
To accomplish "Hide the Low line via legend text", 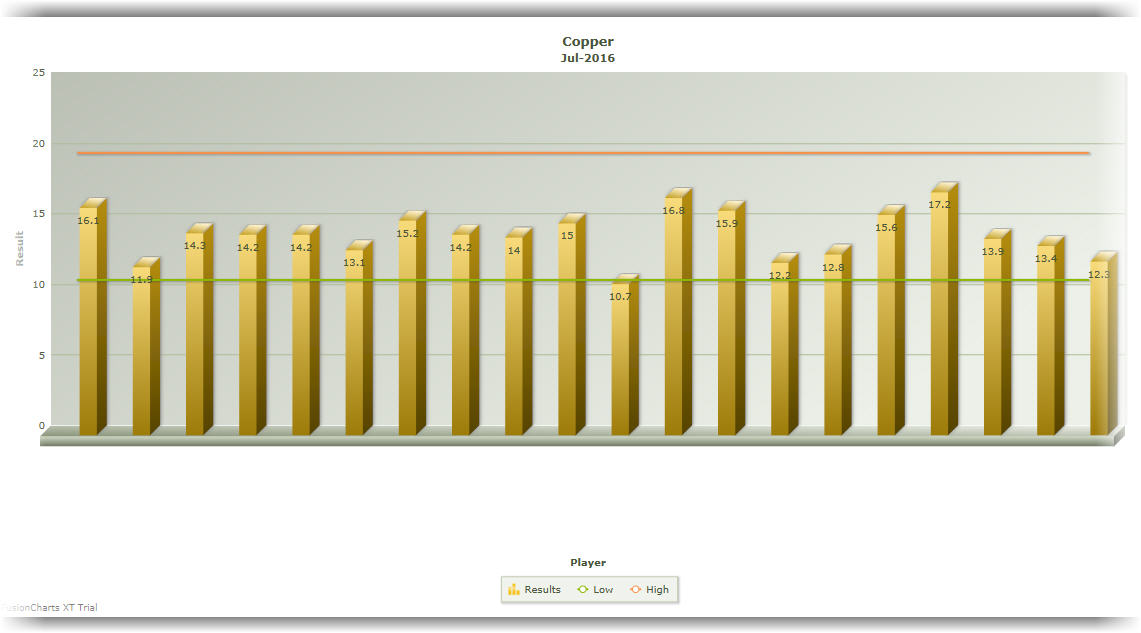I will coord(603,590).
